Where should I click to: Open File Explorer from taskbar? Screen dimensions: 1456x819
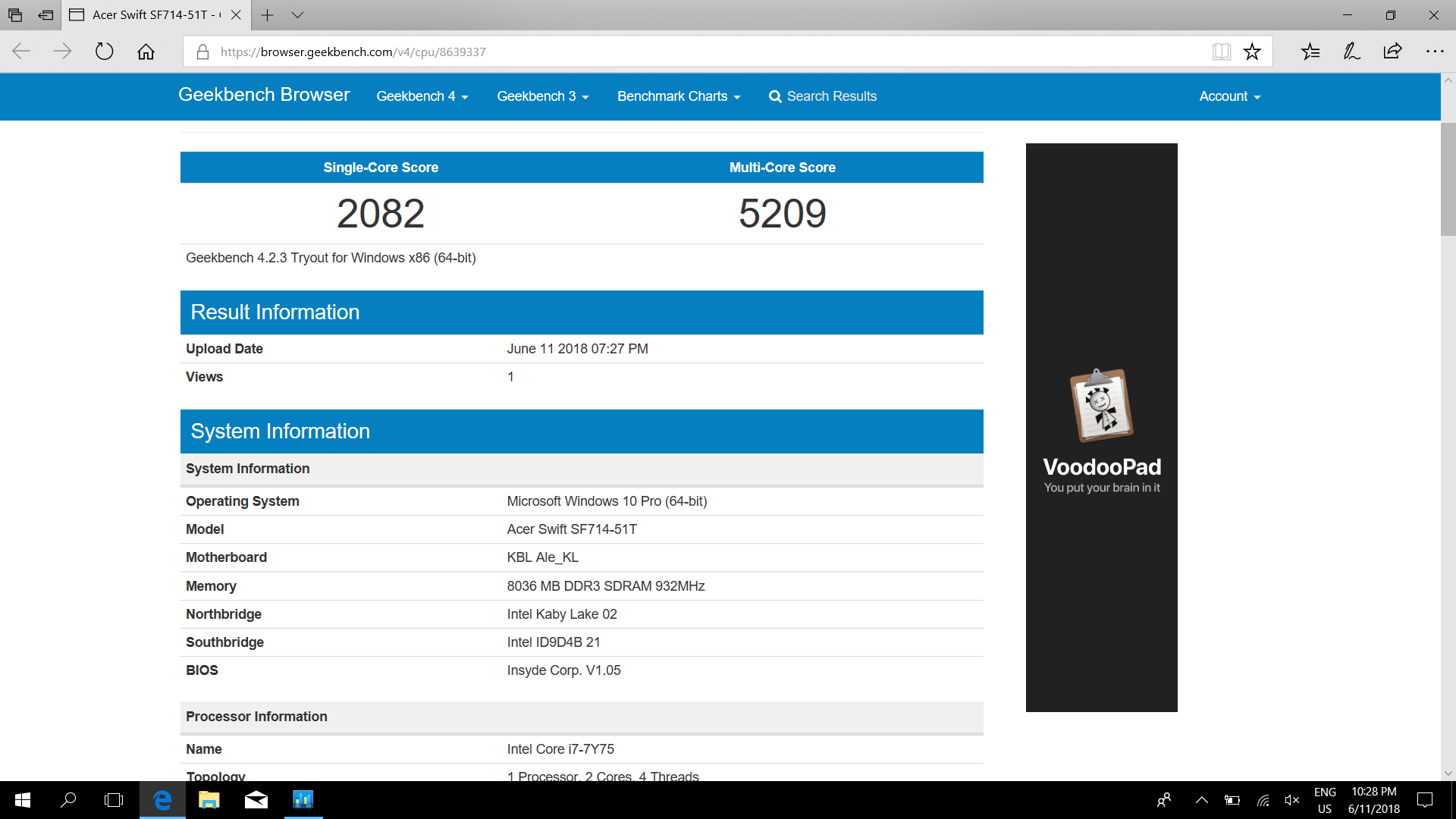coord(209,800)
